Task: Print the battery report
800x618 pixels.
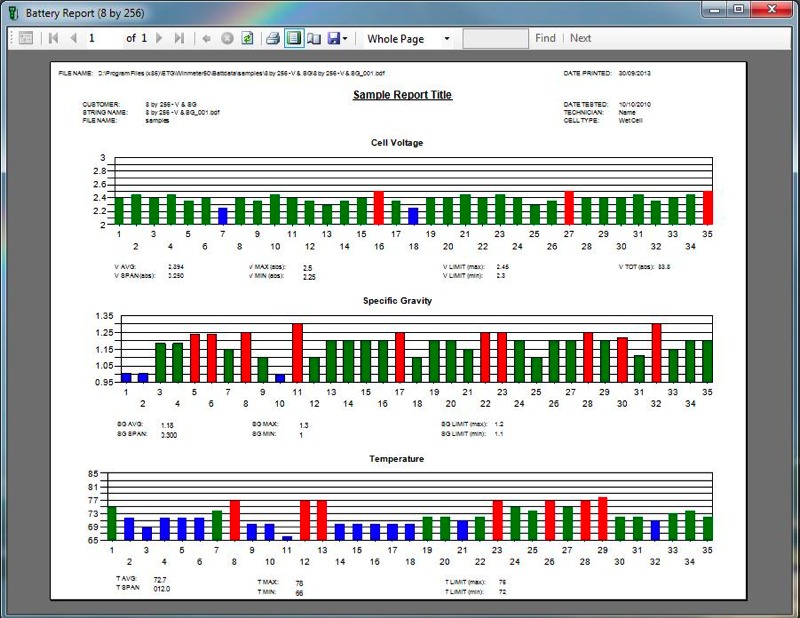Action: [272, 38]
